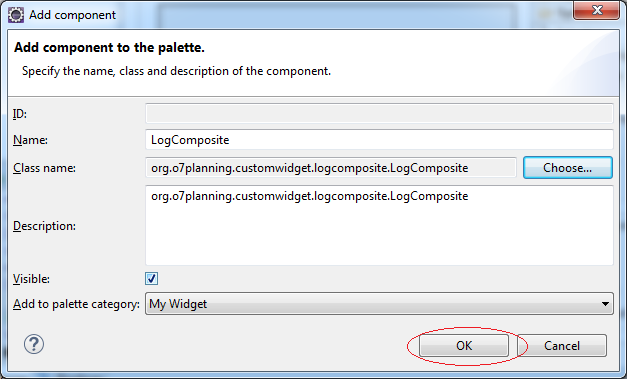Expand the Add to palette category dropdown
The image size is (627, 379).
pos(379,304)
